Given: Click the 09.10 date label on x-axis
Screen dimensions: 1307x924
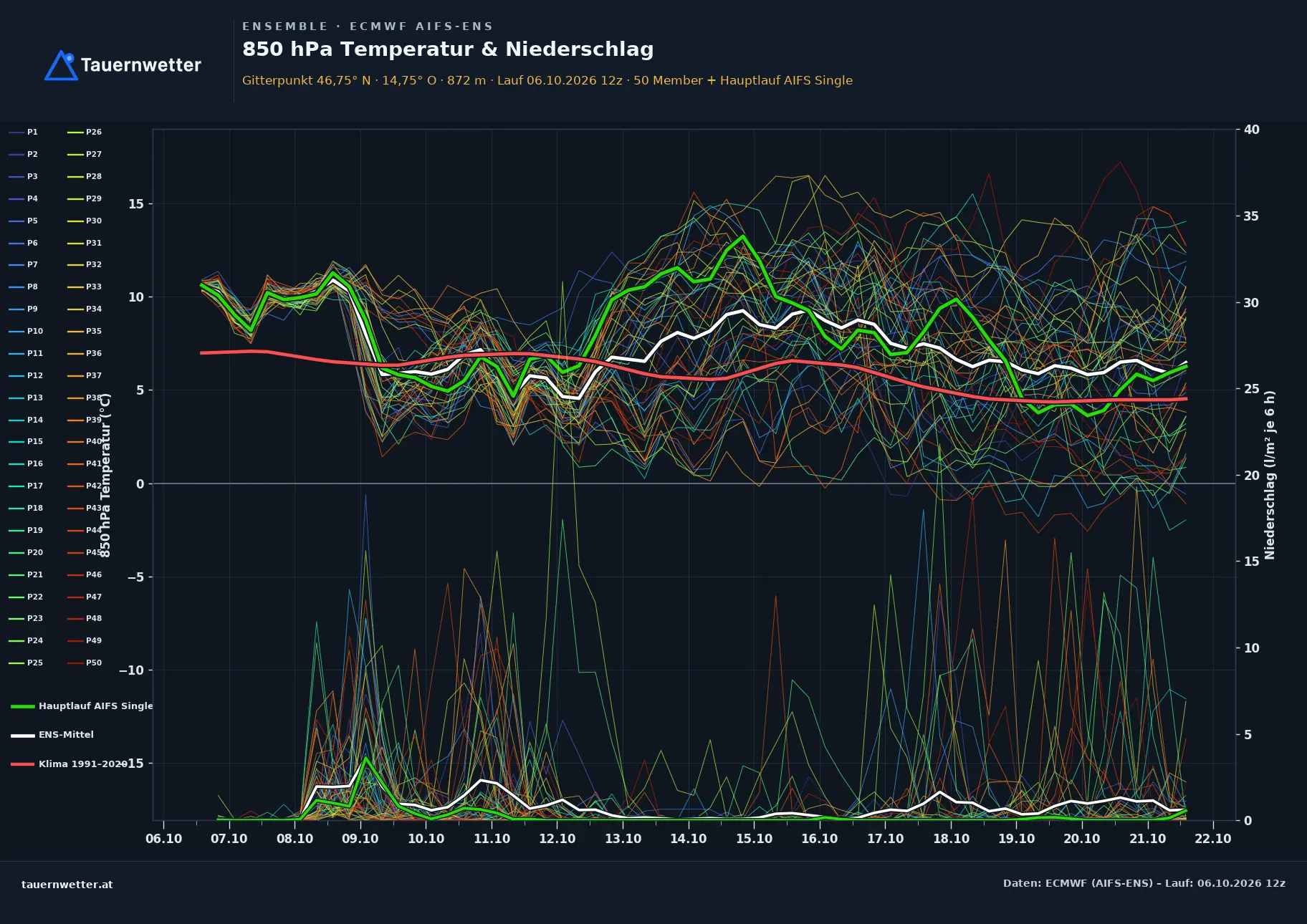Looking at the screenshot, I should coord(360,839).
